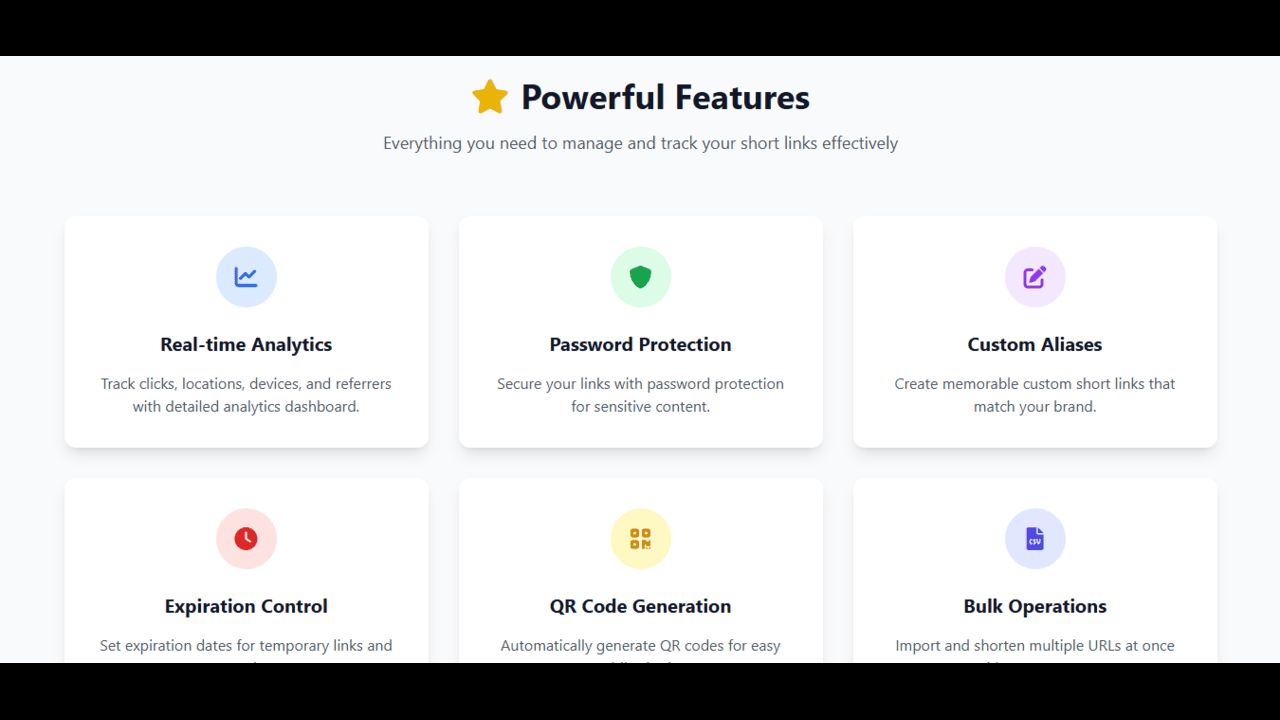Image resolution: width=1280 pixels, height=720 pixels.
Task: Select the Password Protection card title
Action: pos(640,344)
